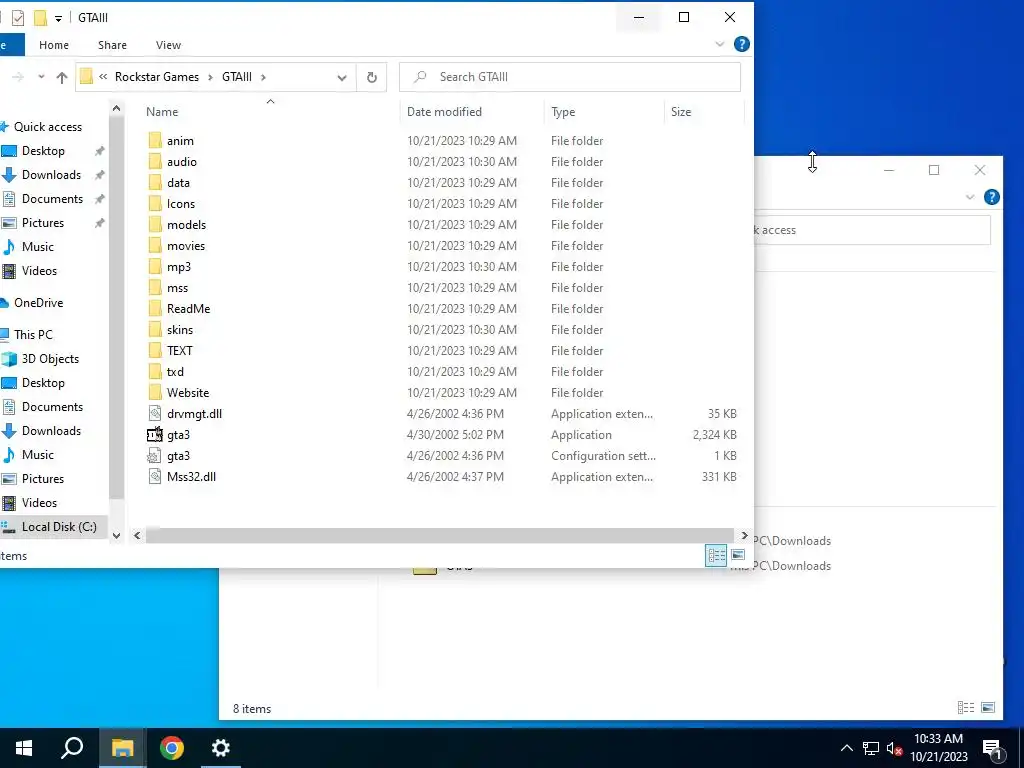
Task: Open taskbar Search
Action: (72, 748)
